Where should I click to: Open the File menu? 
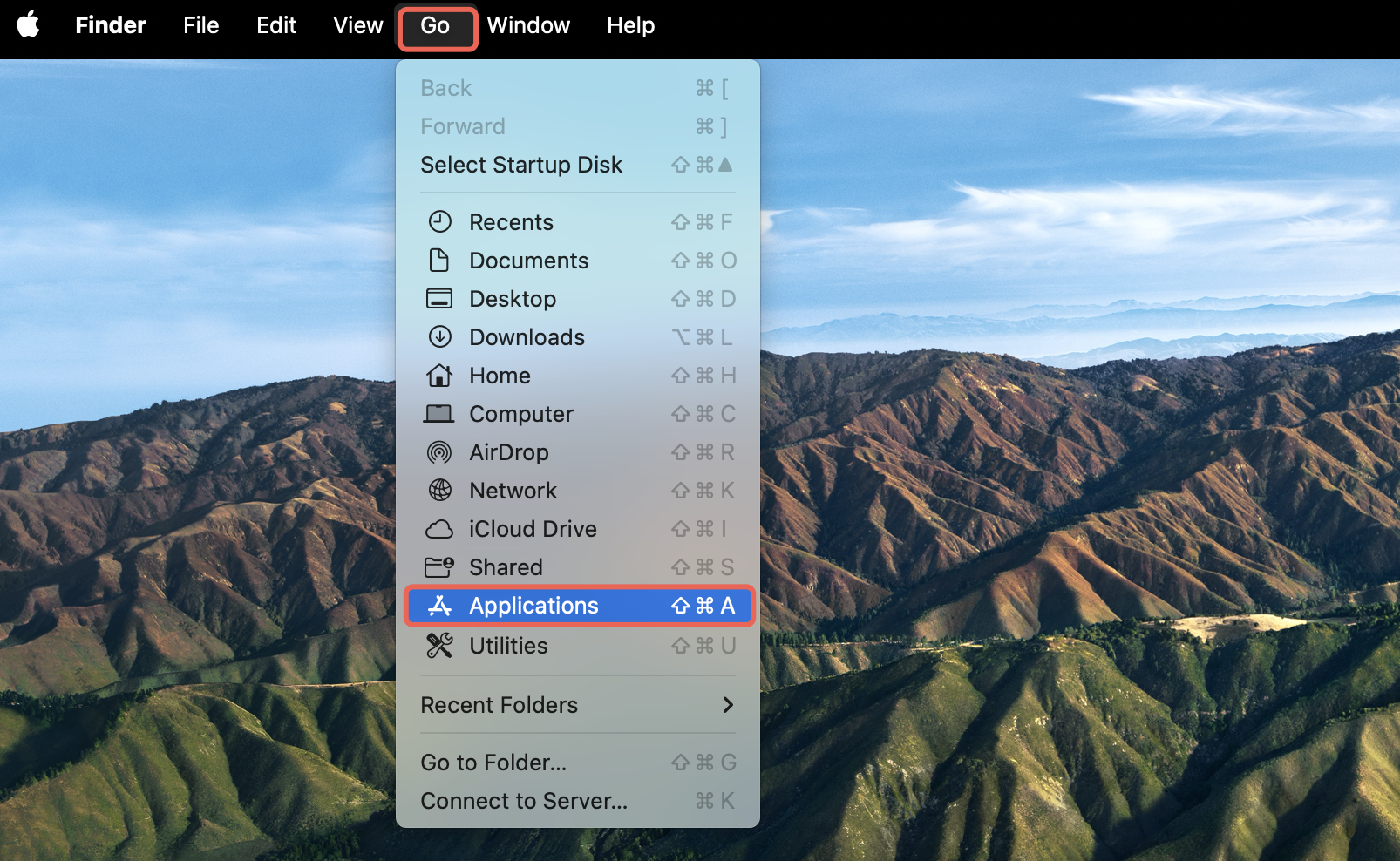(201, 25)
